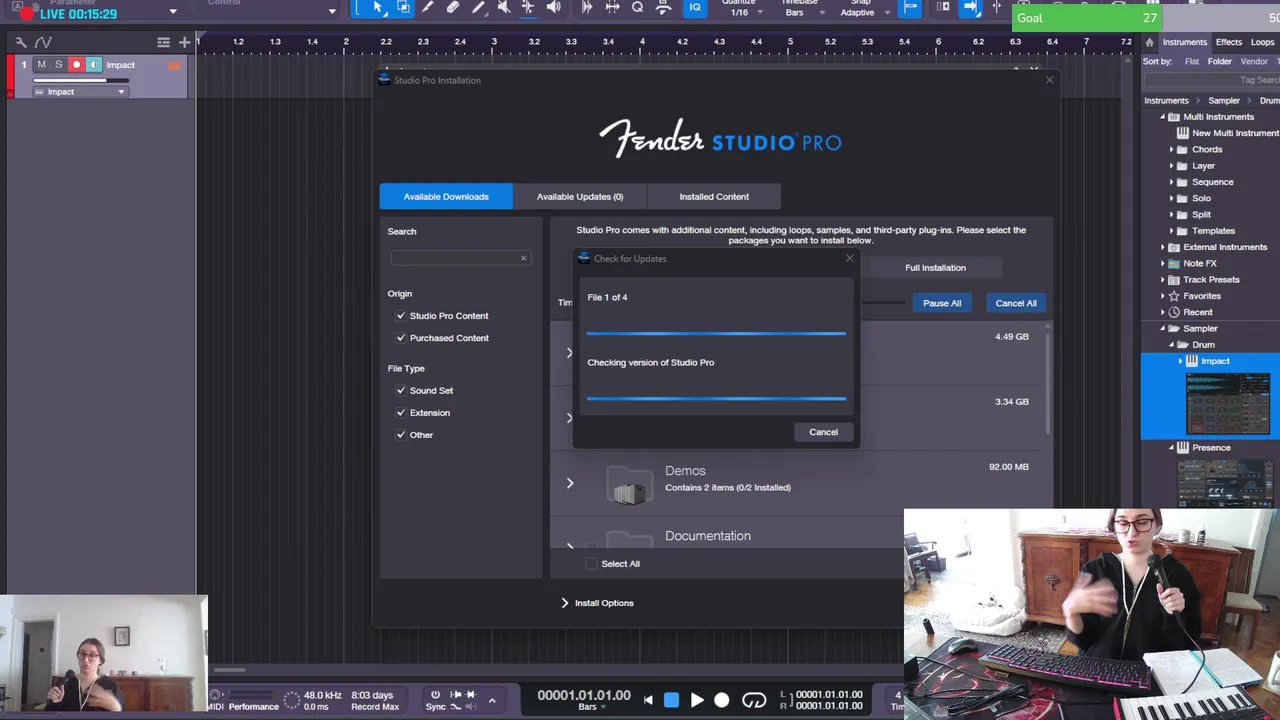Show automation curve icon above tracks

(43, 42)
